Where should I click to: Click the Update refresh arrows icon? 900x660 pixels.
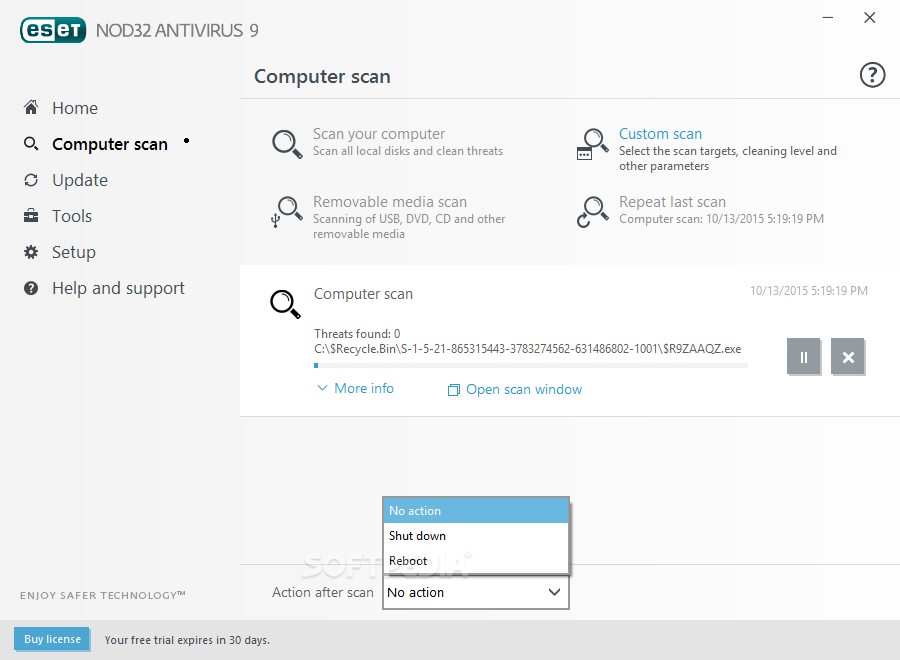pyautogui.click(x=31, y=180)
